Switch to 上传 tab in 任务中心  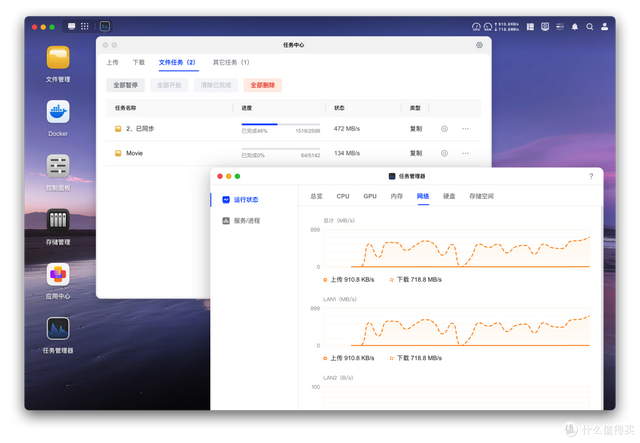tap(112, 62)
